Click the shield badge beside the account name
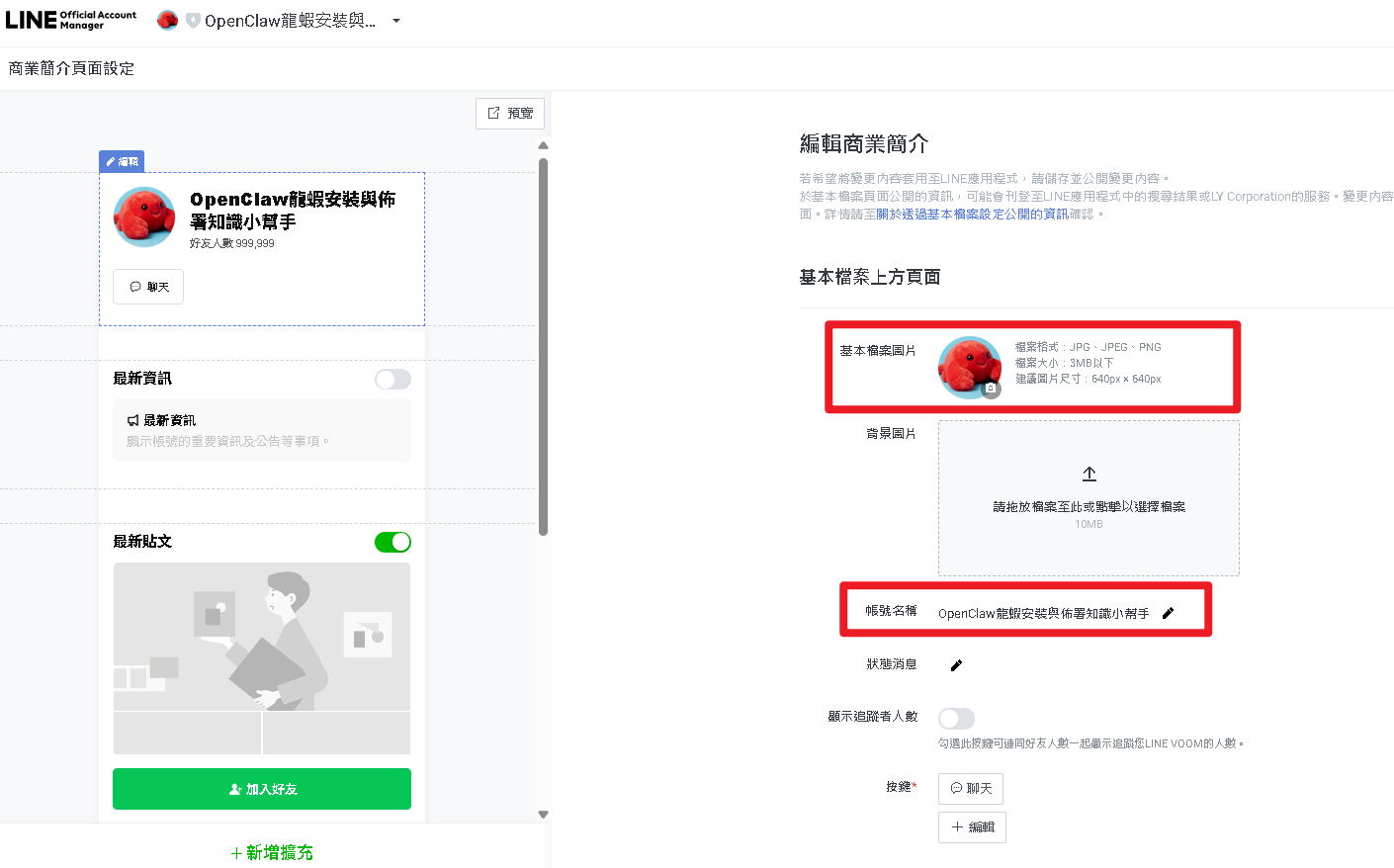Viewport: 1394px width, 868px height. click(192, 20)
